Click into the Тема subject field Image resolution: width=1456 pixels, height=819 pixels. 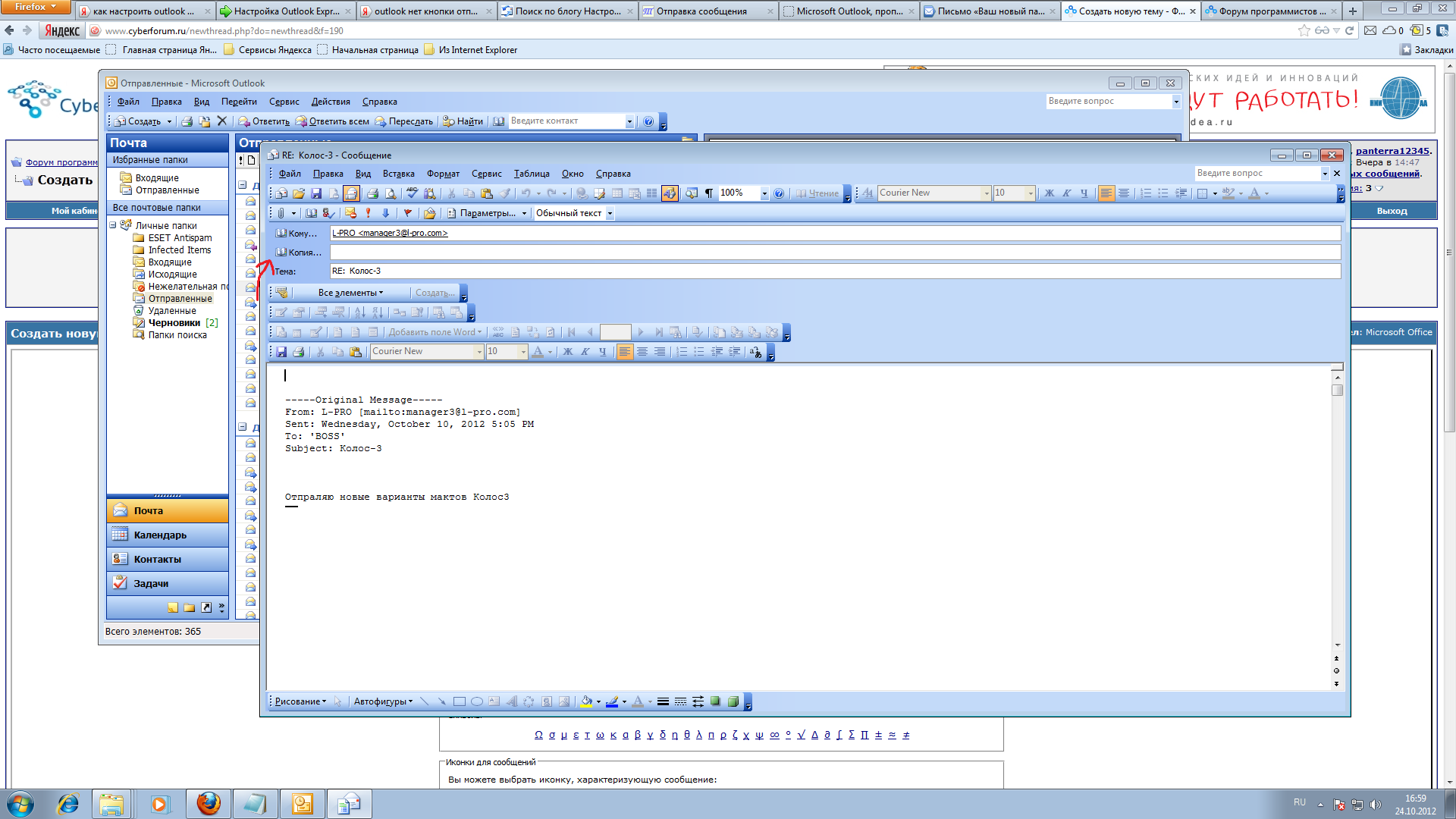click(835, 271)
